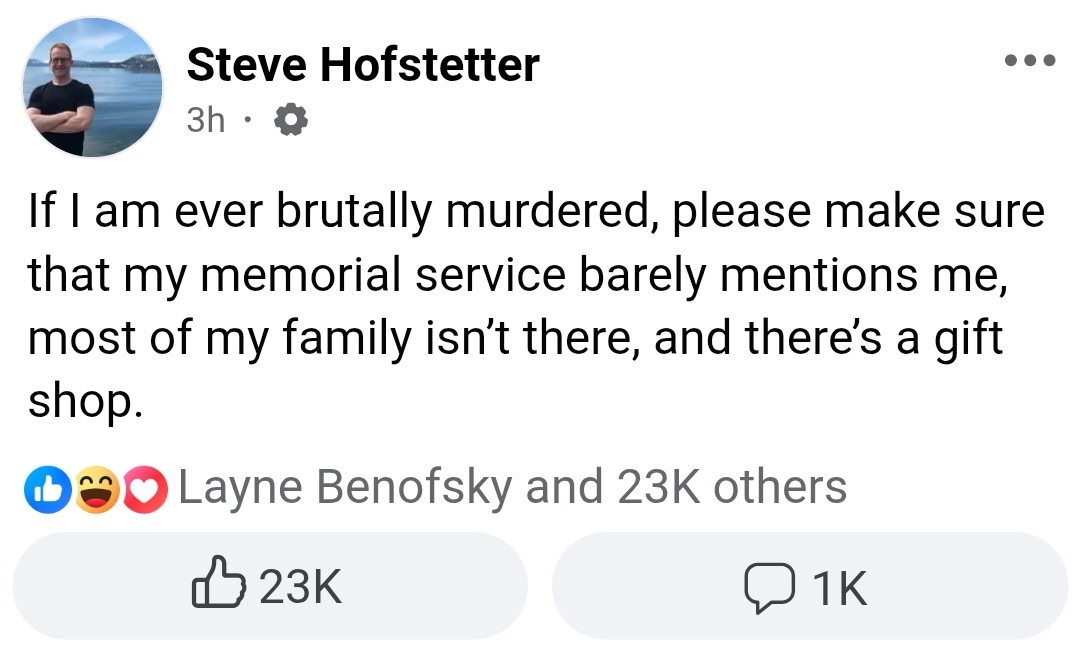Click the thumbs-up outline icon beside 23K
The height and width of the screenshot is (646, 1080).
tap(217, 586)
